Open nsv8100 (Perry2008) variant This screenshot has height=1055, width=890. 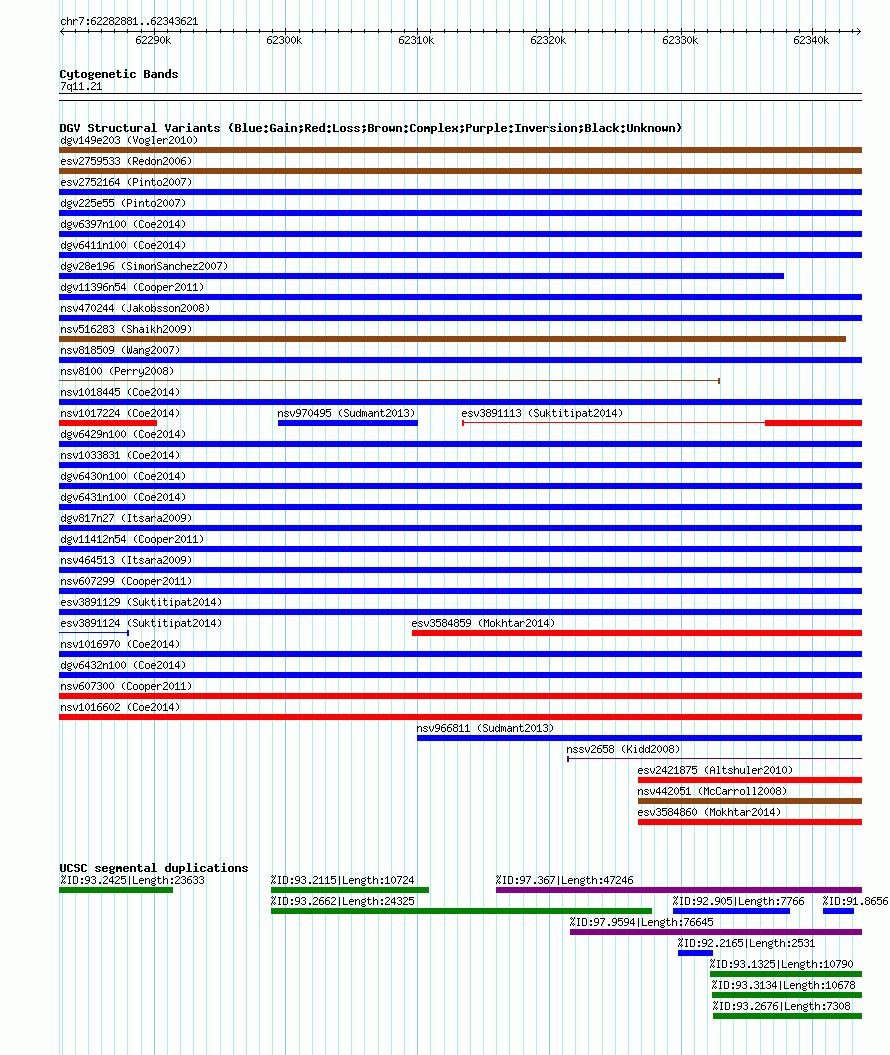(x=117, y=371)
